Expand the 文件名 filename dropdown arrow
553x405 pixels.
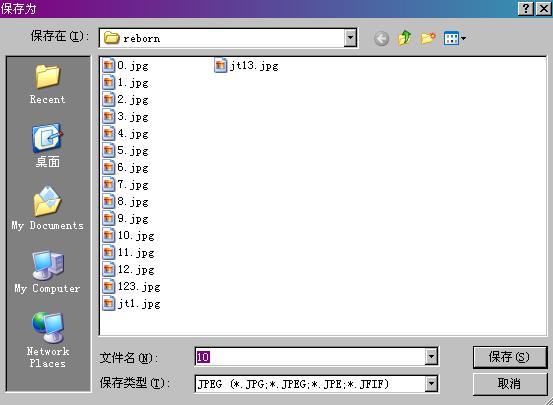(x=431, y=357)
